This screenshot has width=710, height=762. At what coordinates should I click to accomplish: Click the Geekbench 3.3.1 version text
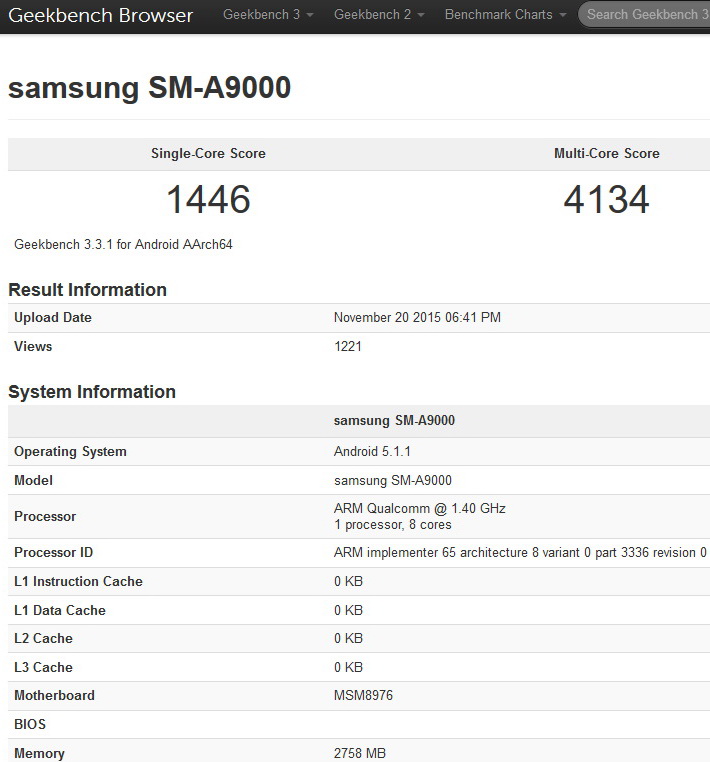[123, 245]
